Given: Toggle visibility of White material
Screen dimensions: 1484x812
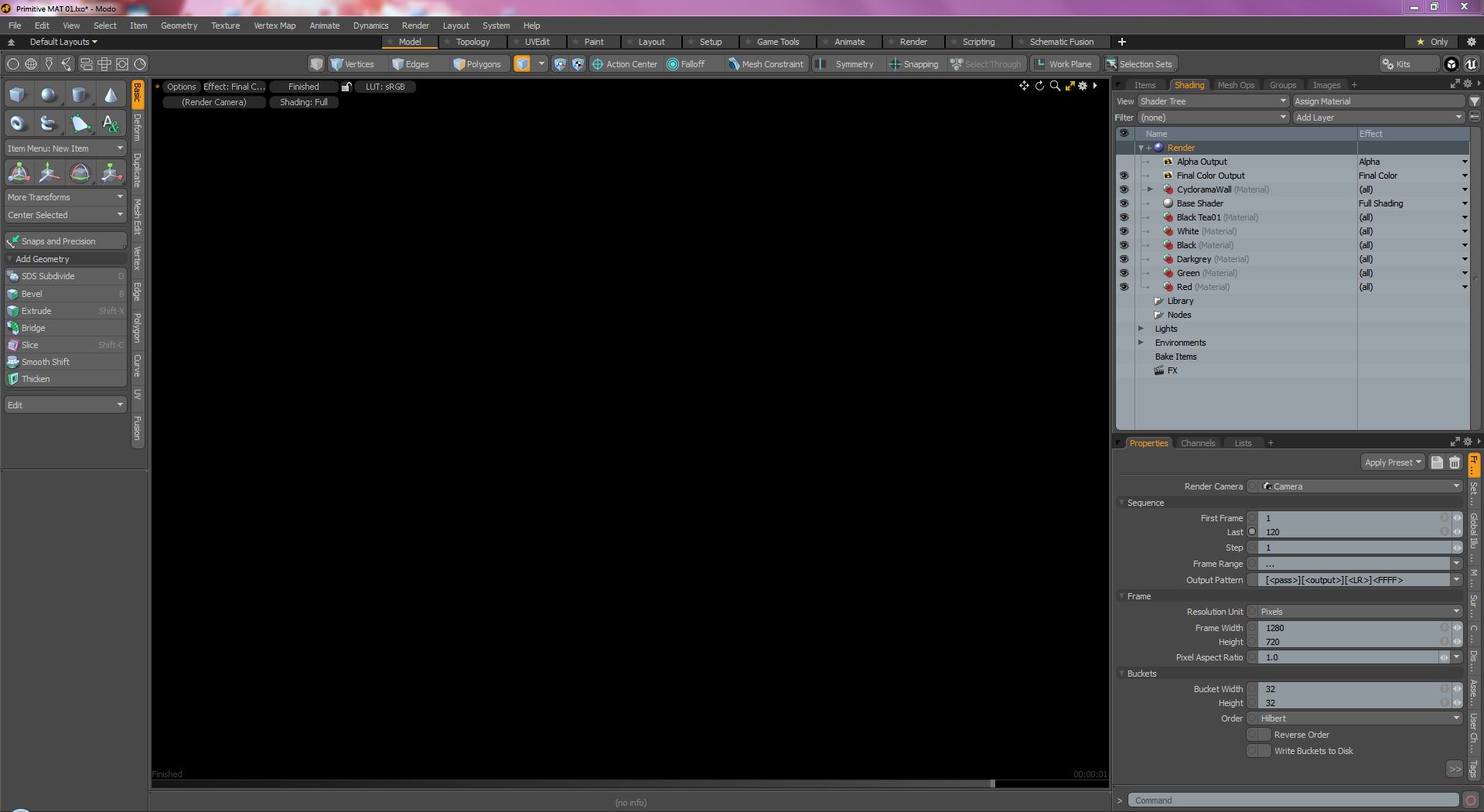Looking at the screenshot, I should [x=1124, y=231].
